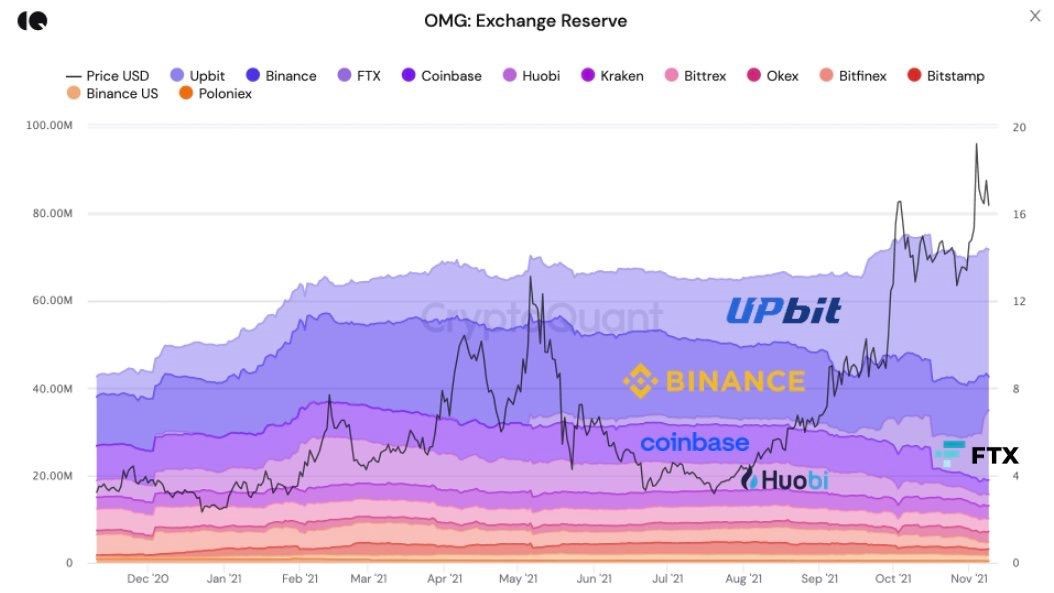Close the chart with the X icon
The height and width of the screenshot is (593, 1054).
[1035, 16]
